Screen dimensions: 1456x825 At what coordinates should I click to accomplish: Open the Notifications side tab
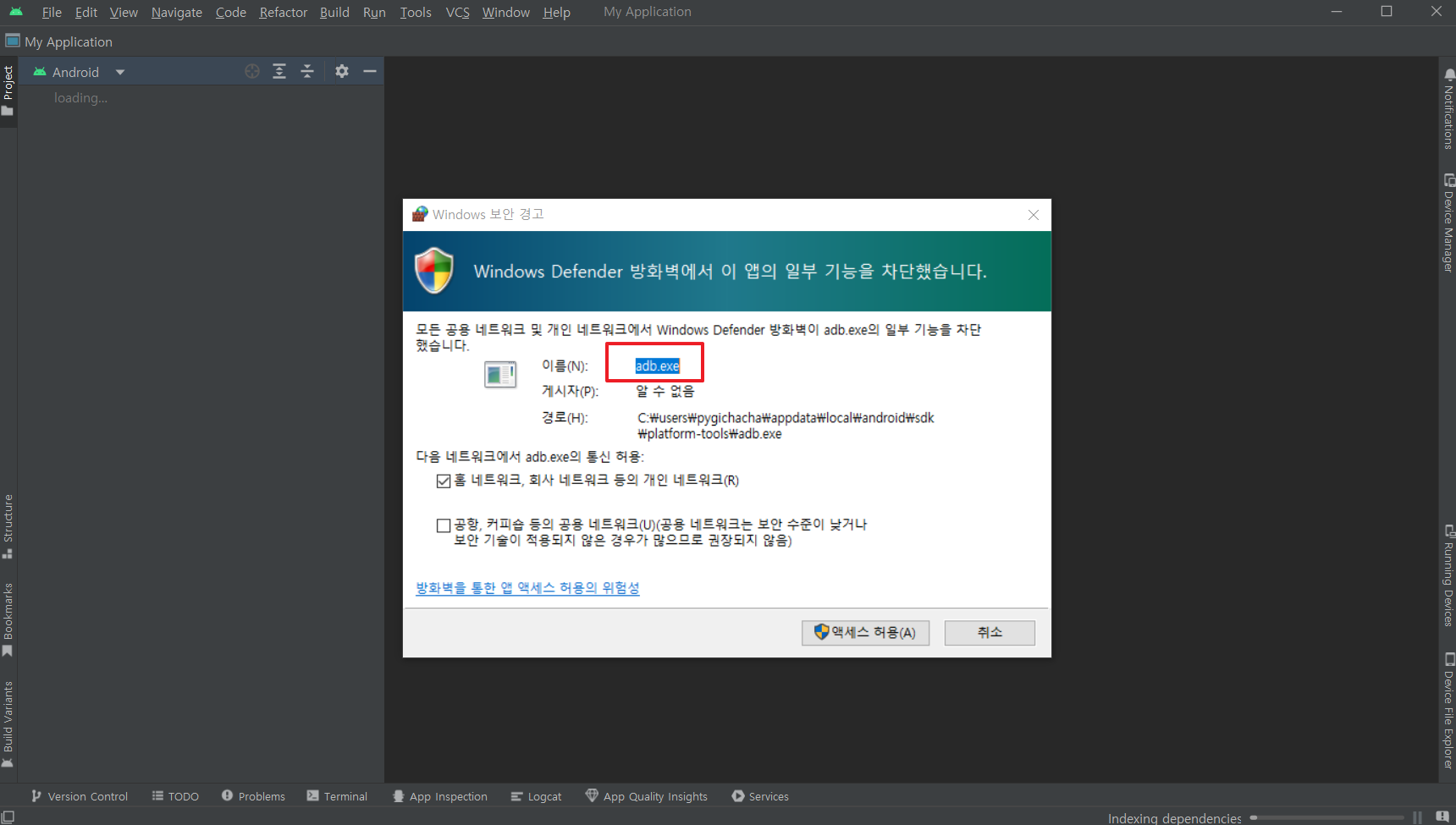[x=1448, y=109]
